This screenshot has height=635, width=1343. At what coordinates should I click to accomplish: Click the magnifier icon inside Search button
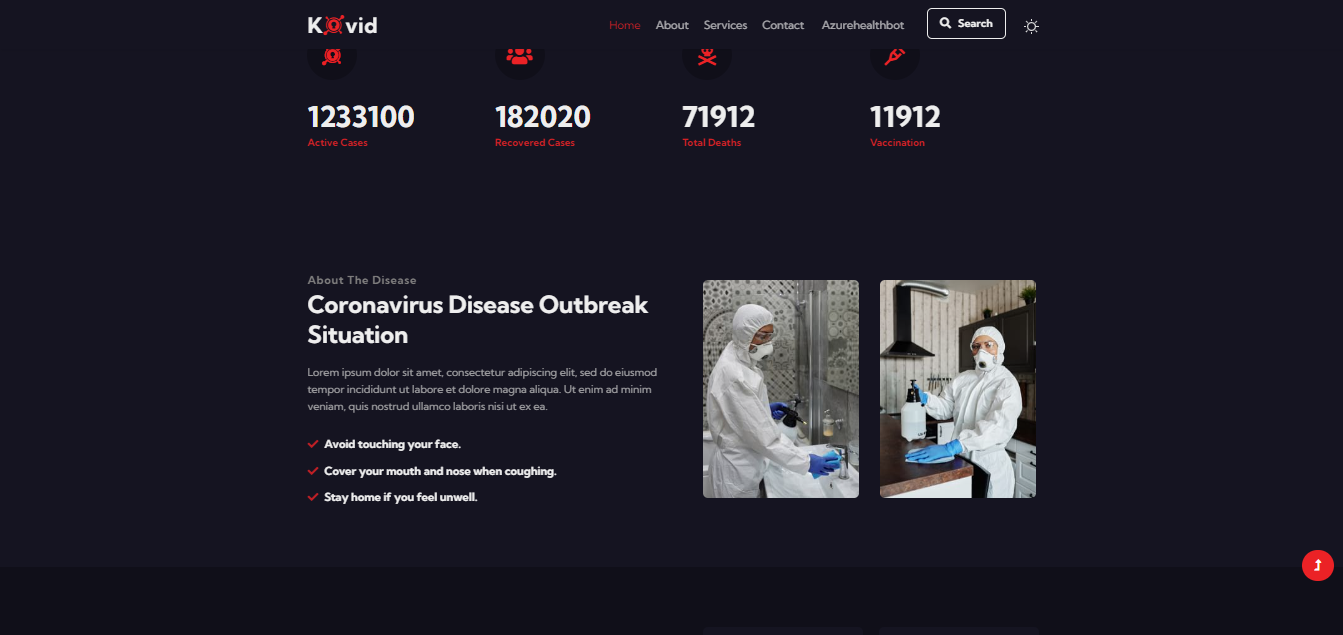coord(945,23)
